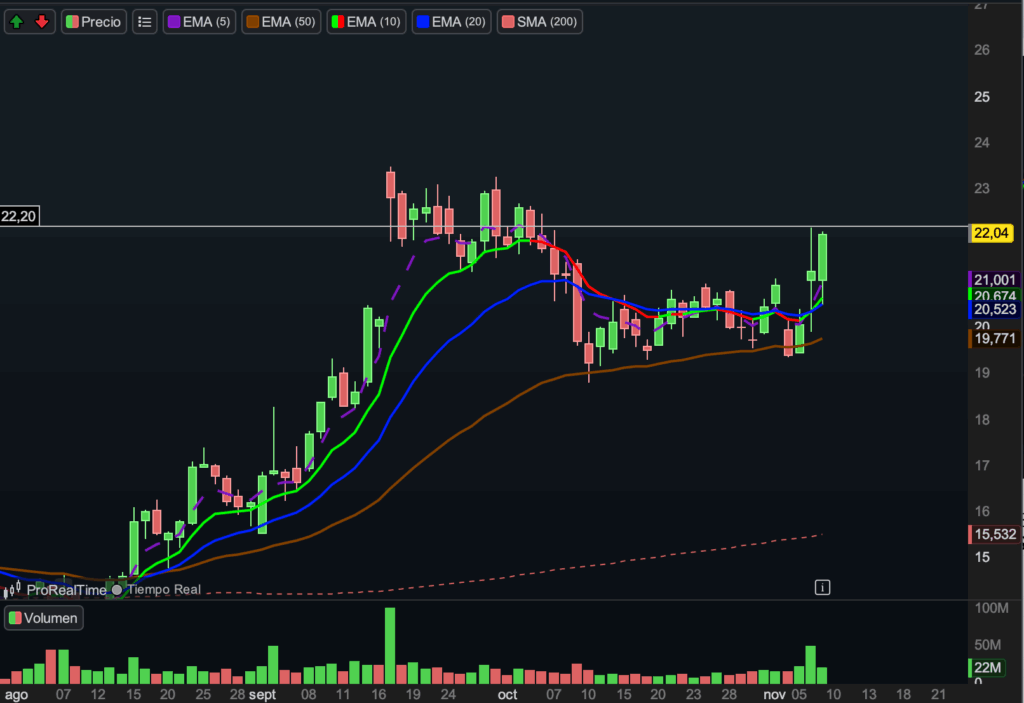The width and height of the screenshot is (1024, 703).
Task: Click the oct marker on the time axis
Action: (x=508, y=693)
